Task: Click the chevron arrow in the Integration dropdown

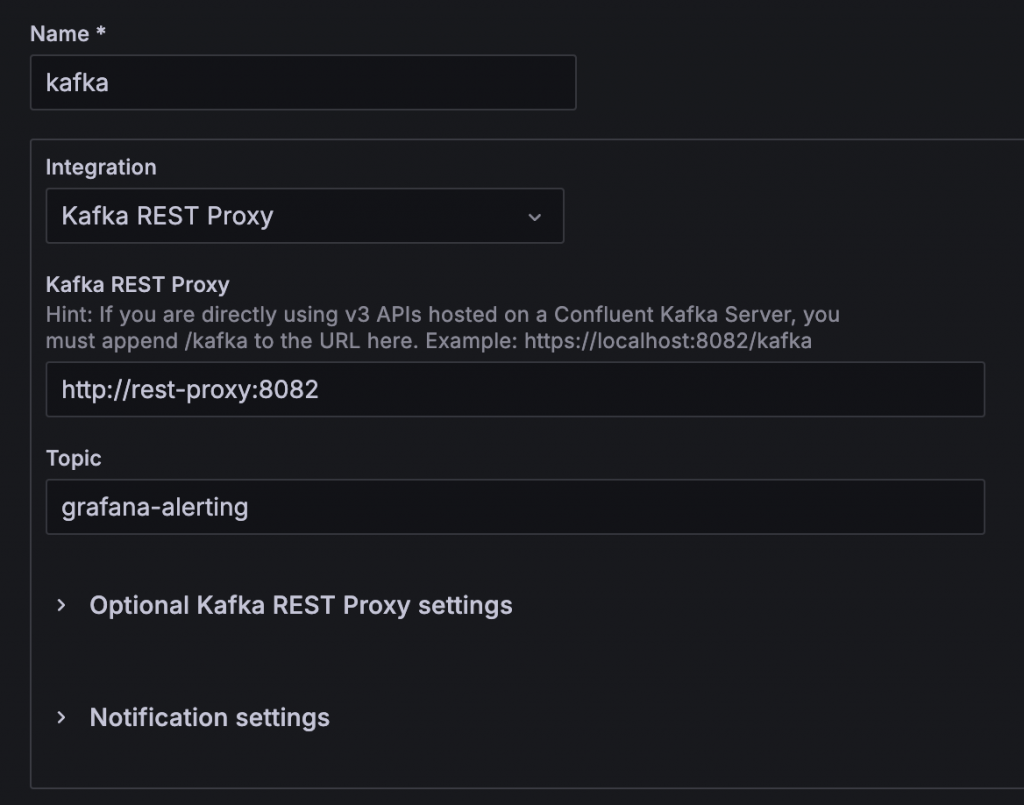Action: pos(535,217)
